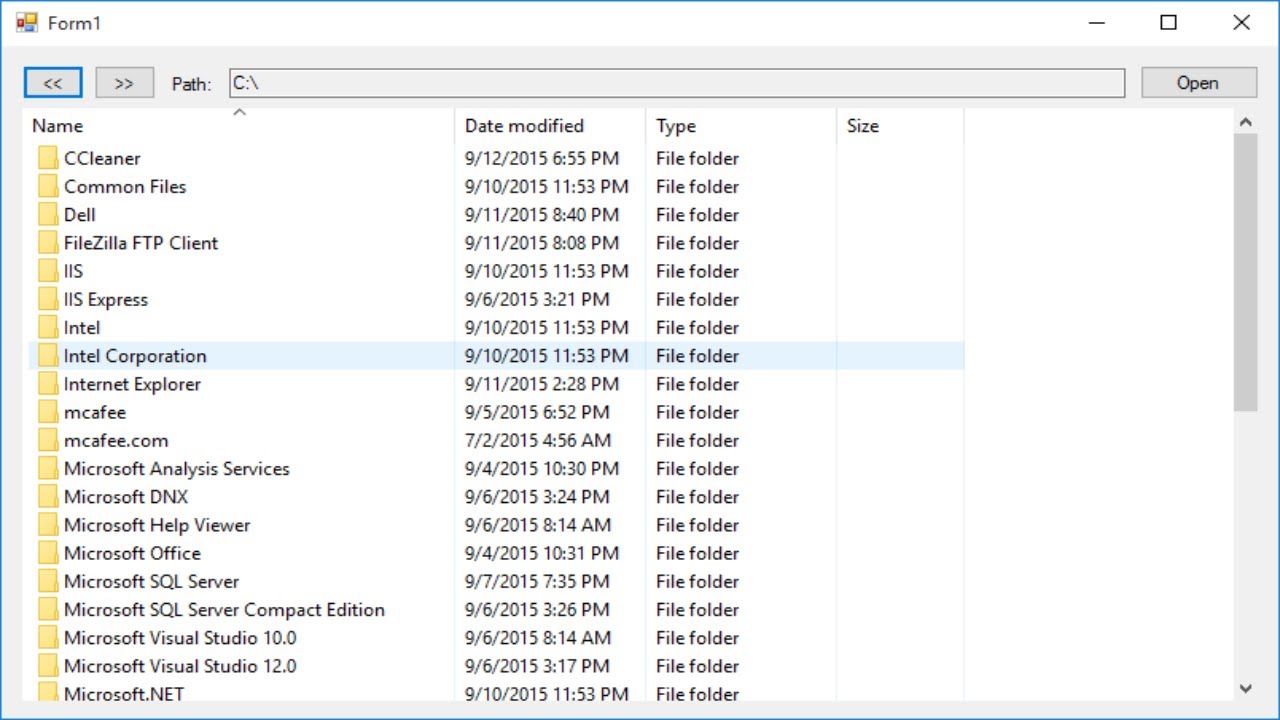The height and width of the screenshot is (720, 1280).
Task: Click the Microsoft Visual Studio 12.0 folder icon
Action: click(48, 665)
